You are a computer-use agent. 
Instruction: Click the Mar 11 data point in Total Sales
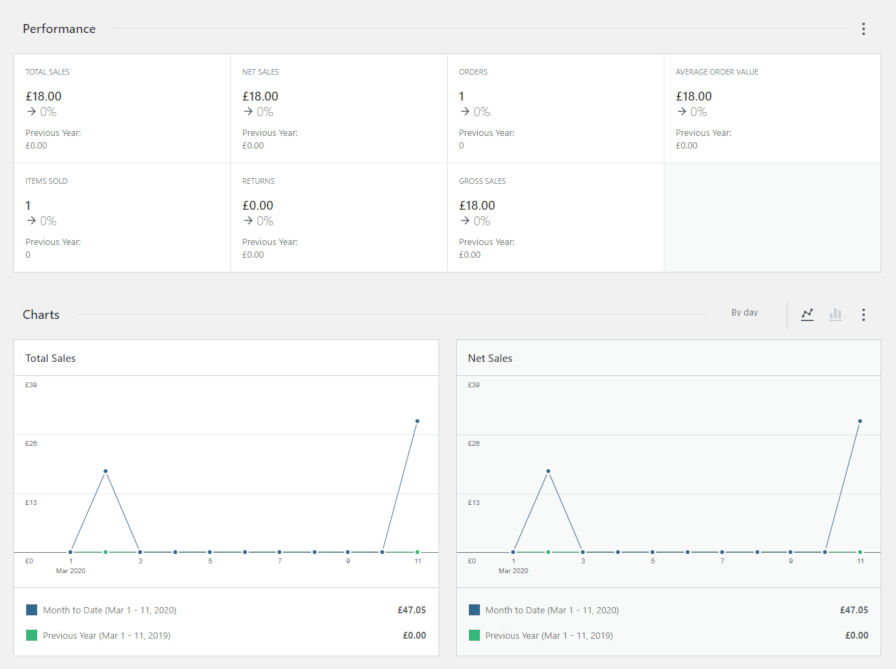coord(417,421)
